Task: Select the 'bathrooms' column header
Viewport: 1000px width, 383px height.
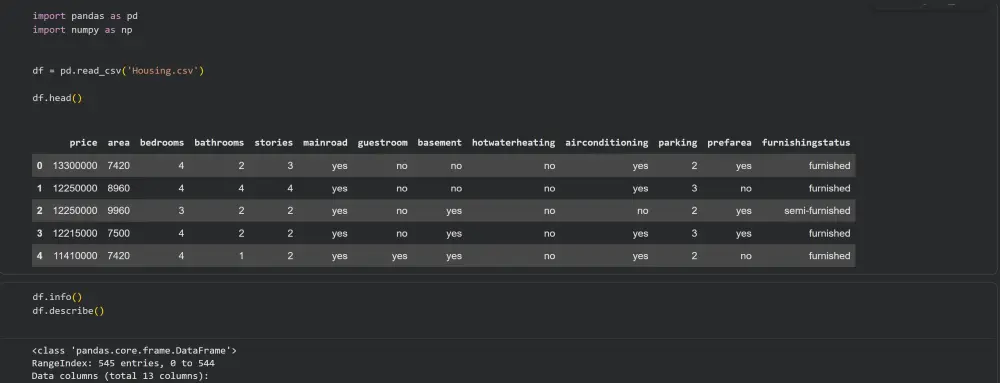Action: point(219,143)
